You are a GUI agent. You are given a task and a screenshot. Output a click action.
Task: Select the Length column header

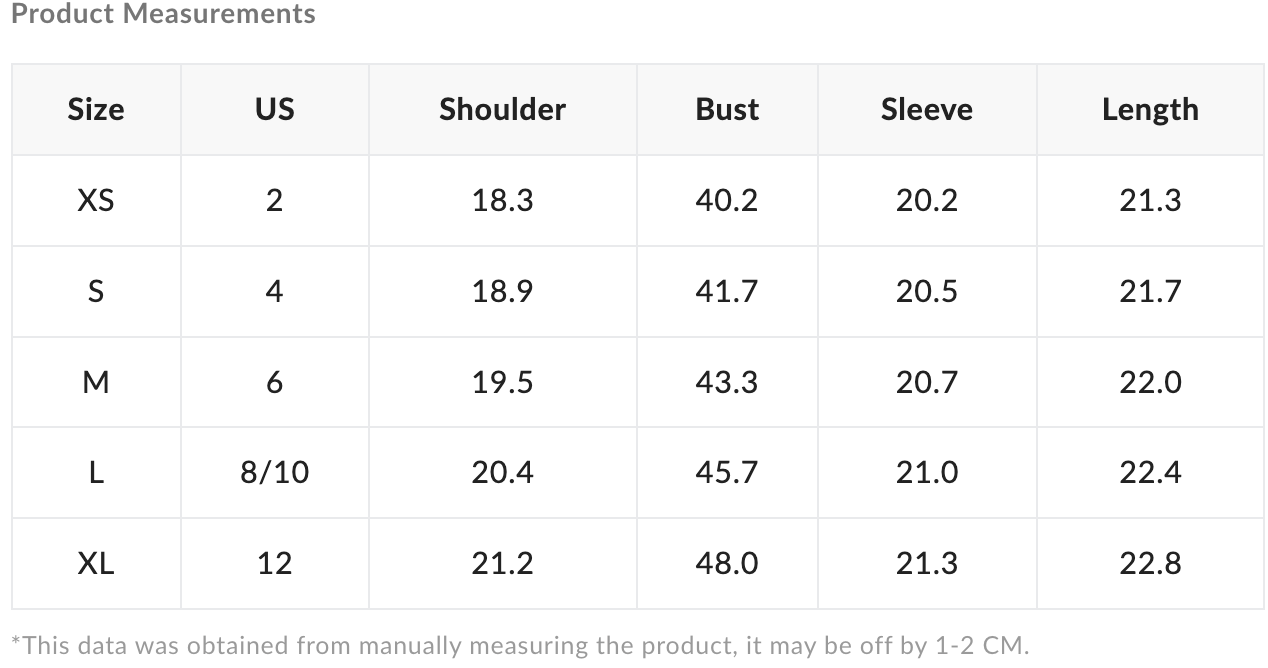pyautogui.click(x=1150, y=109)
